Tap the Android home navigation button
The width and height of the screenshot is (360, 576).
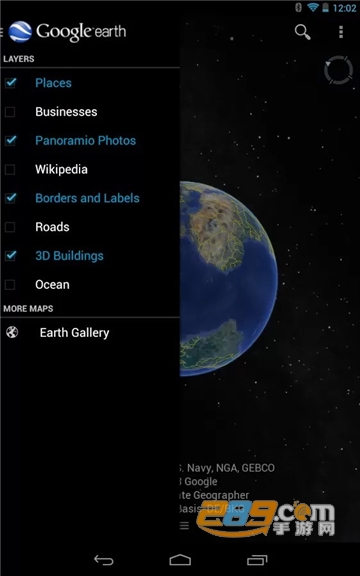180,560
